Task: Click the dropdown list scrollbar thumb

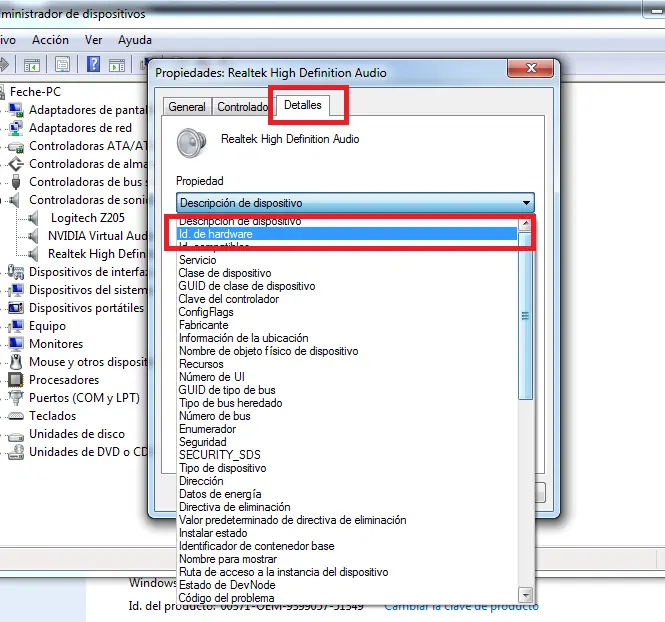Action: (x=525, y=316)
